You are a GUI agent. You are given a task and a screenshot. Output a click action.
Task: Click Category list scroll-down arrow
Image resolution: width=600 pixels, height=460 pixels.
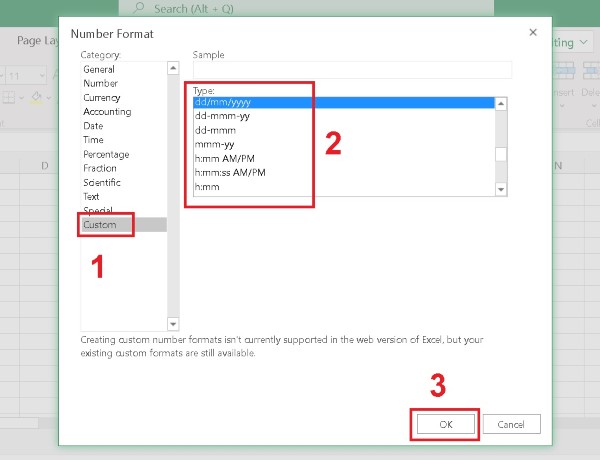pyautogui.click(x=172, y=323)
